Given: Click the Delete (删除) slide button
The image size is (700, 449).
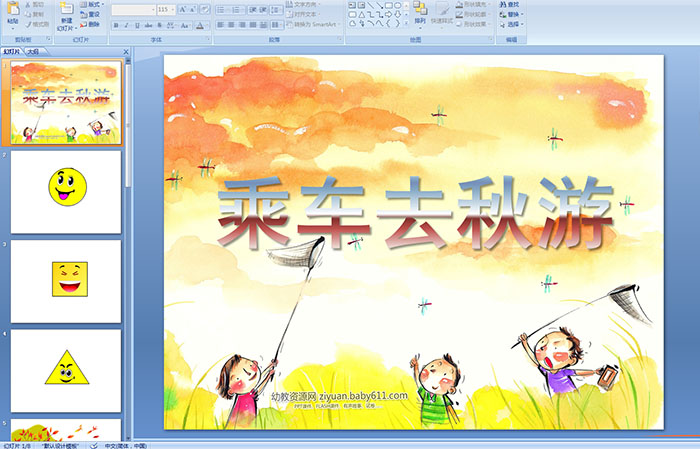Looking at the screenshot, I should [90, 24].
